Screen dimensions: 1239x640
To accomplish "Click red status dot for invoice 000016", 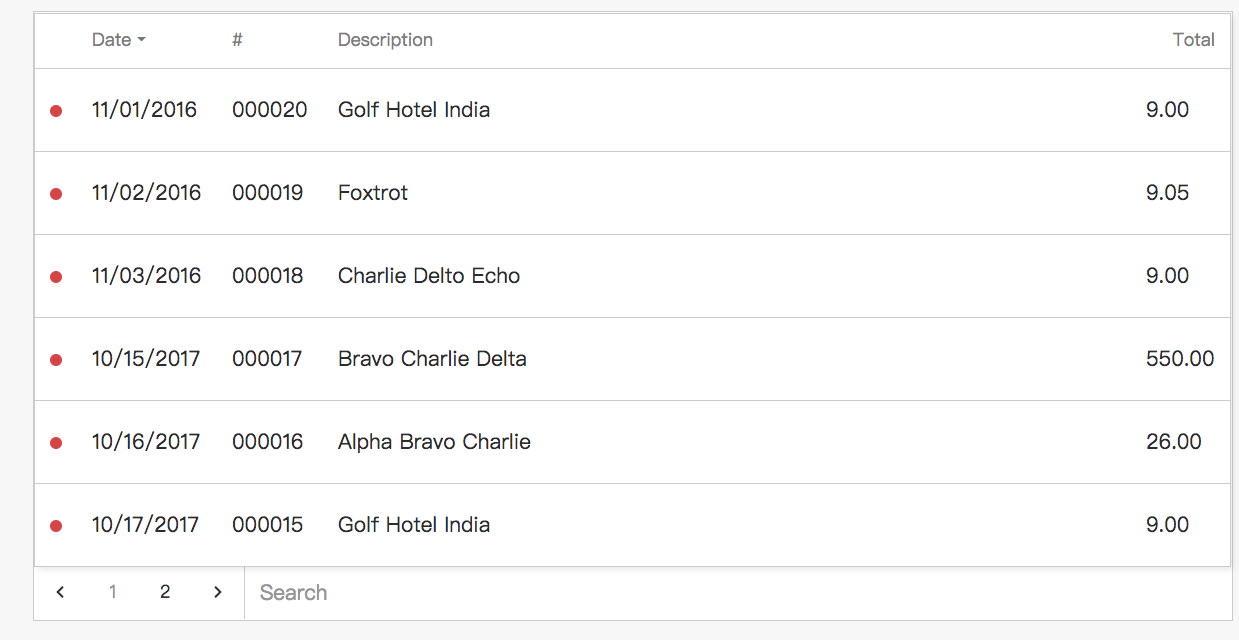I will point(56,443).
